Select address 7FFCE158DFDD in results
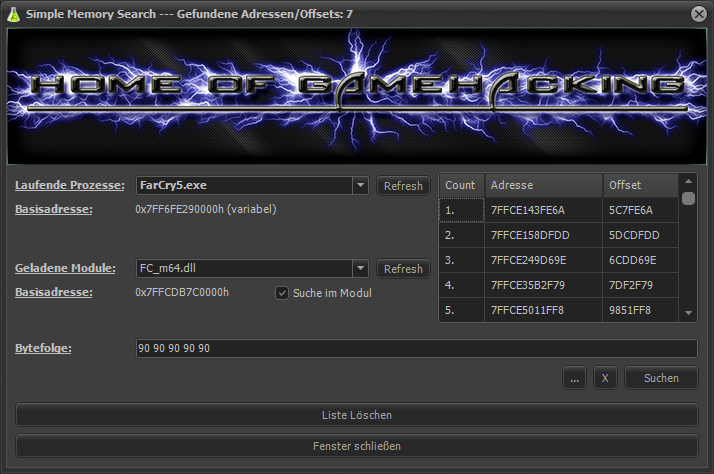The height and width of the screenshot is (474, 714). coord(544,235)
